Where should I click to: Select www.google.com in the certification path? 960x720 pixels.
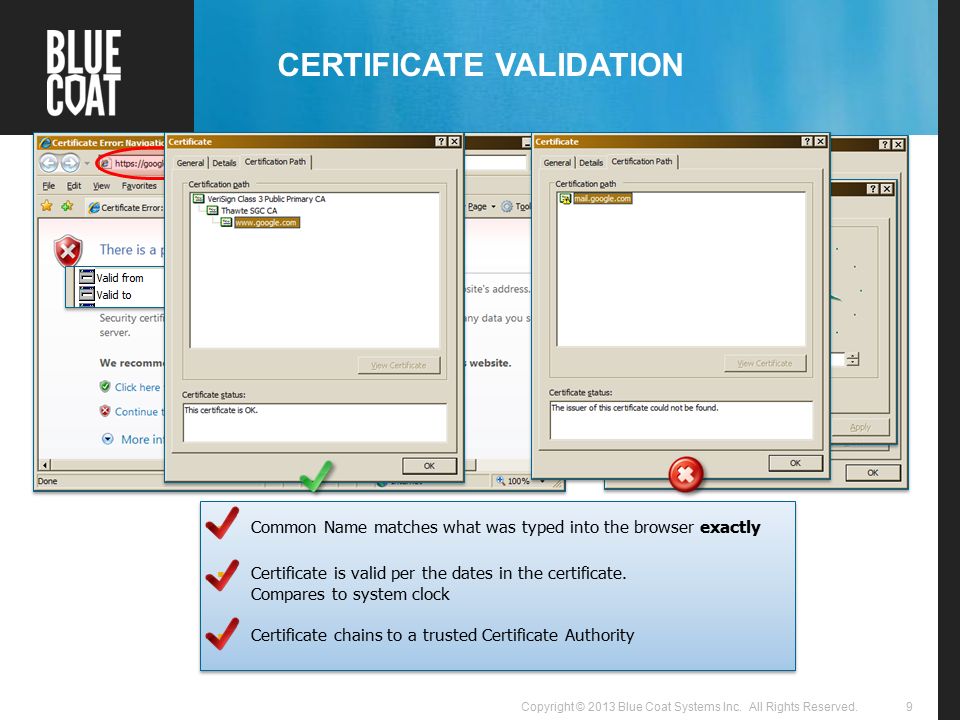click(267, 222)
